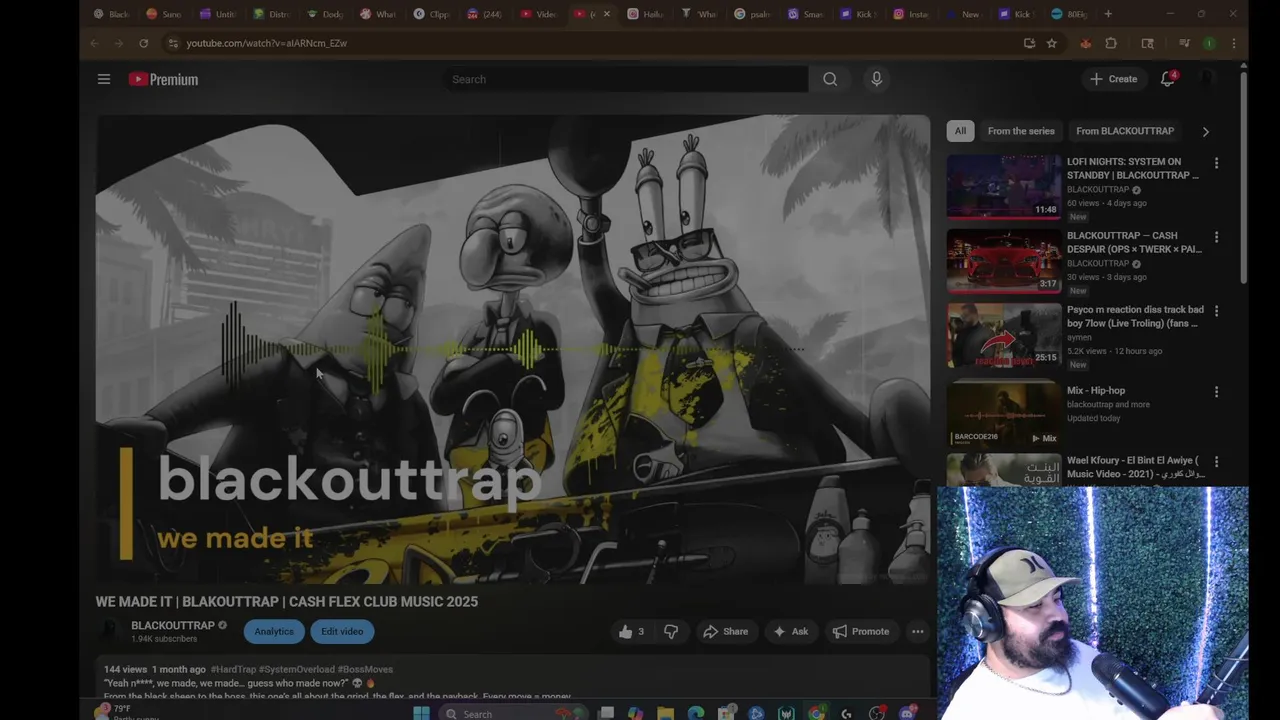Screen dimensions: 1280x720
Task: Open the Chrome extensions puzzle icon
Action: [x=1110, y=43]
